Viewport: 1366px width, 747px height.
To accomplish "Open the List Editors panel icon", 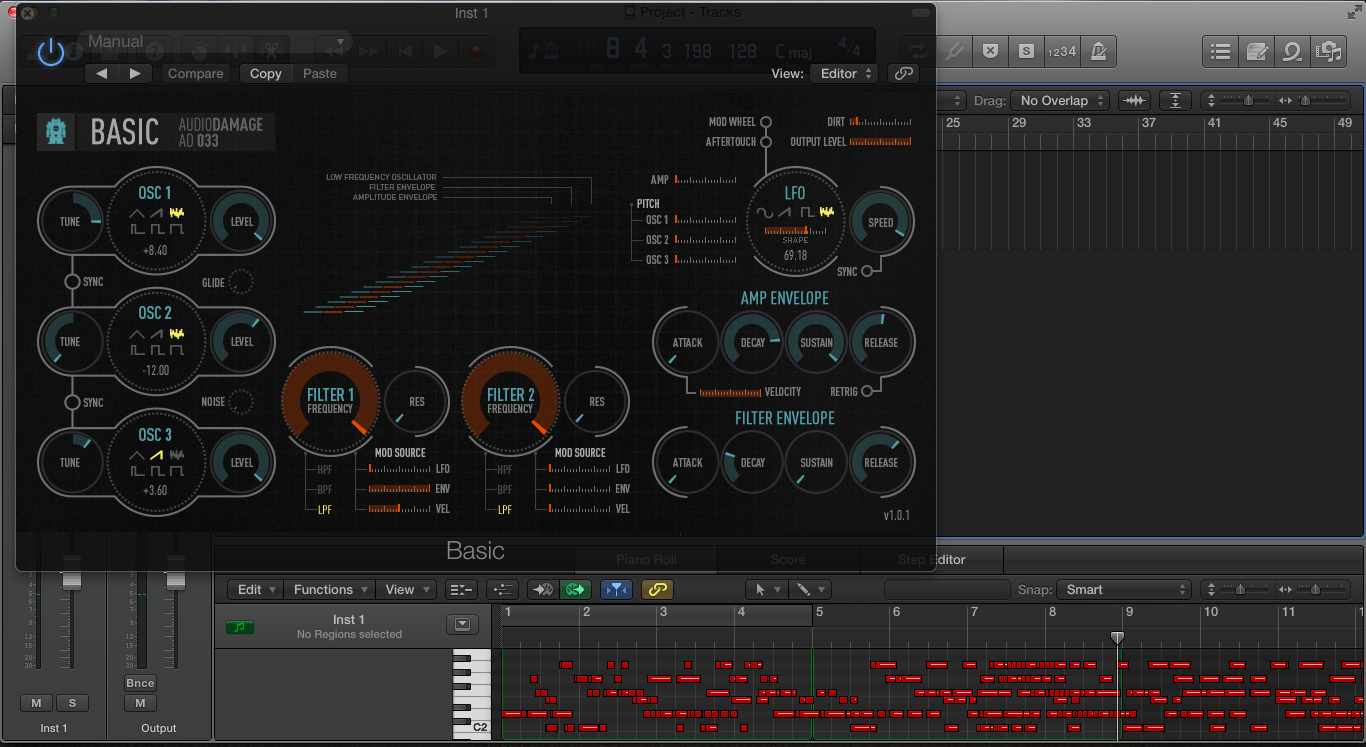I will 1220,51.
